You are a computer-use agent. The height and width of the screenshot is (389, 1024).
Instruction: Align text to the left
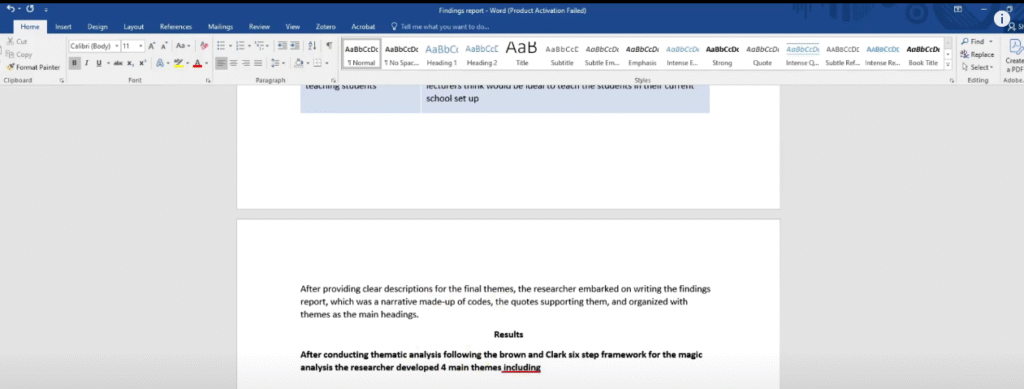pyautogui.click(x=221, y=63)
